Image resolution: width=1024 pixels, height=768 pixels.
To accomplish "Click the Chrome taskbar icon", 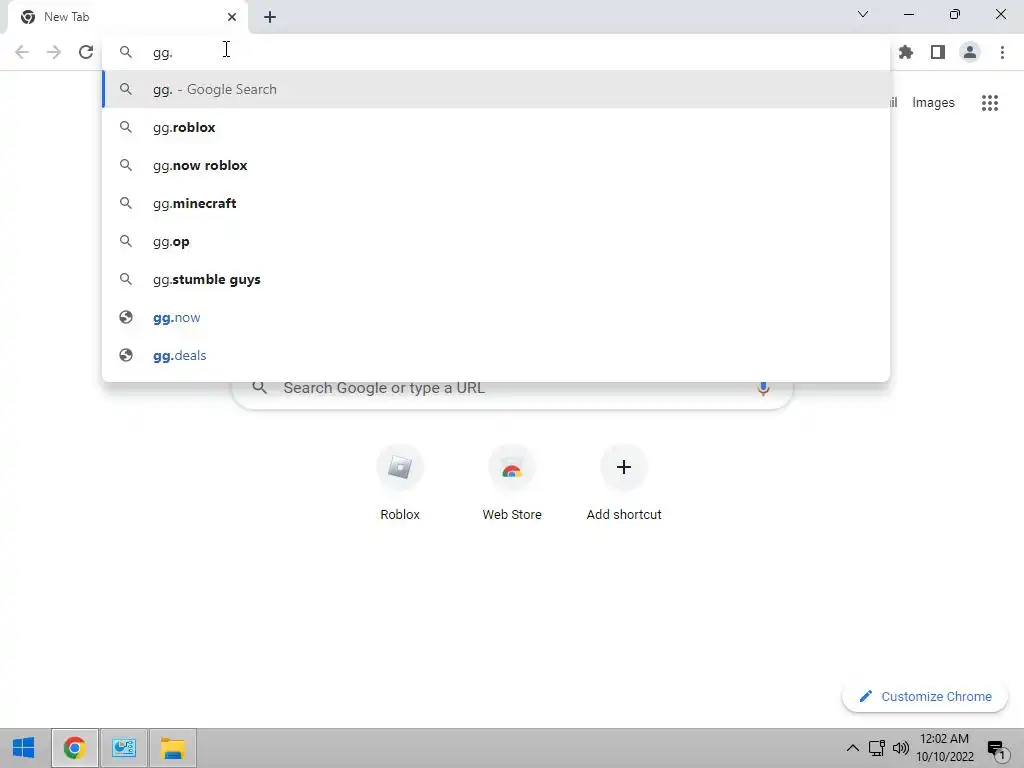I will [x=74, y=748].
